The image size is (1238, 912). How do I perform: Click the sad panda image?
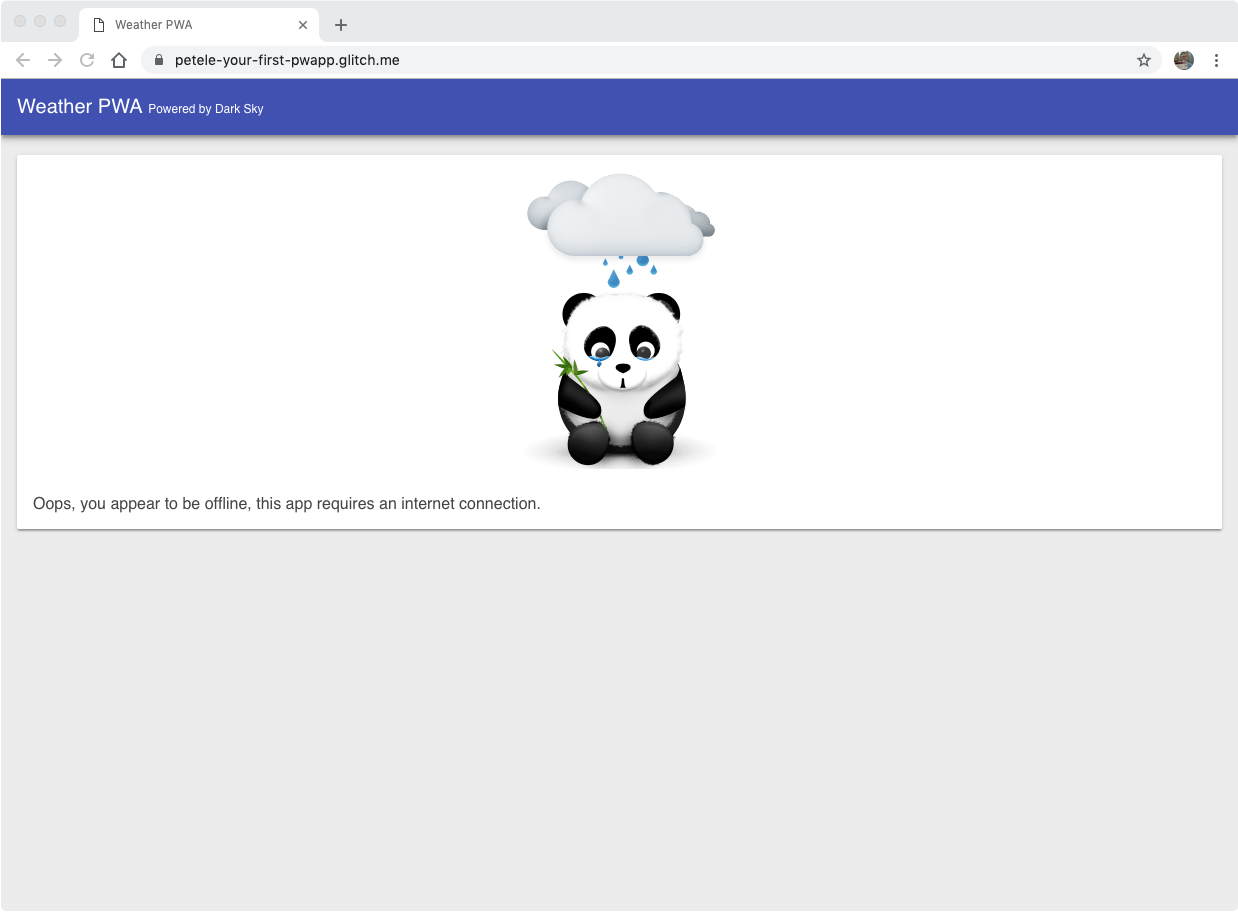(x=621, y=380)
